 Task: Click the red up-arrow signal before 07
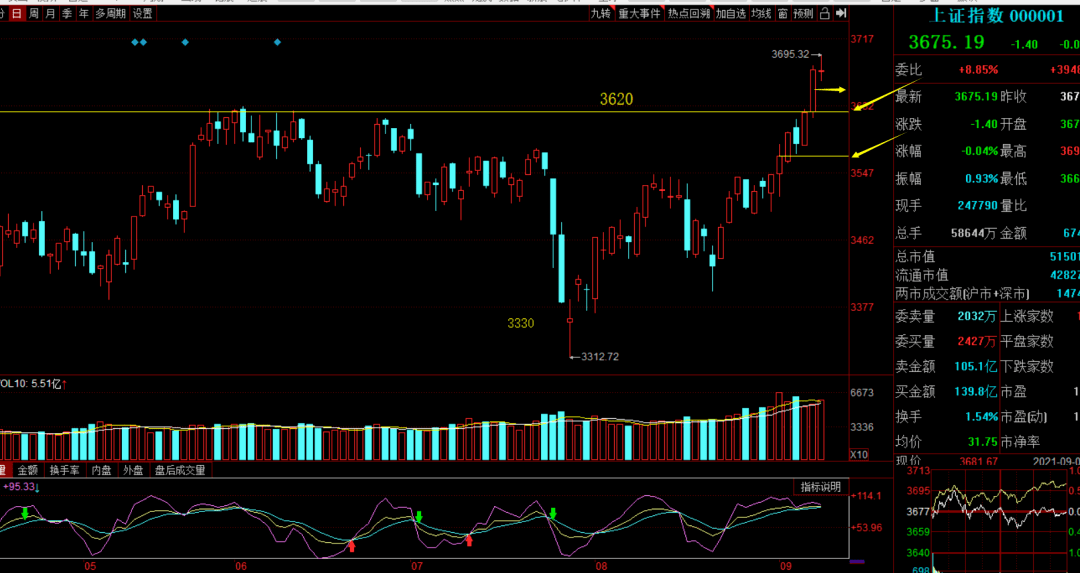352,546
